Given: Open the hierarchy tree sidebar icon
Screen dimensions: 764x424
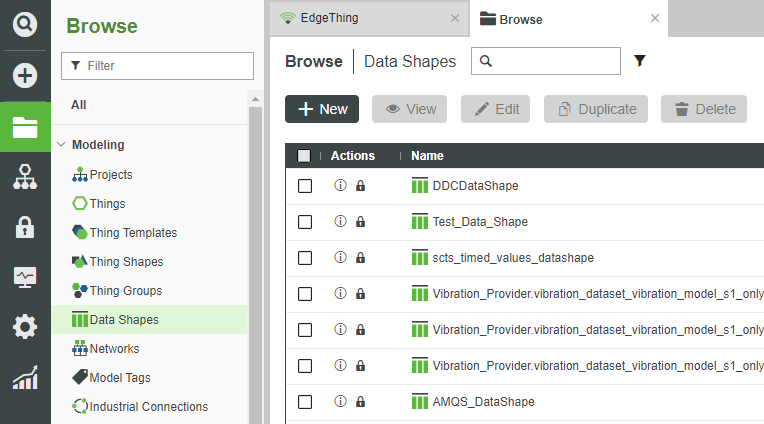Looking at the screenshot, I should [26, 177].
